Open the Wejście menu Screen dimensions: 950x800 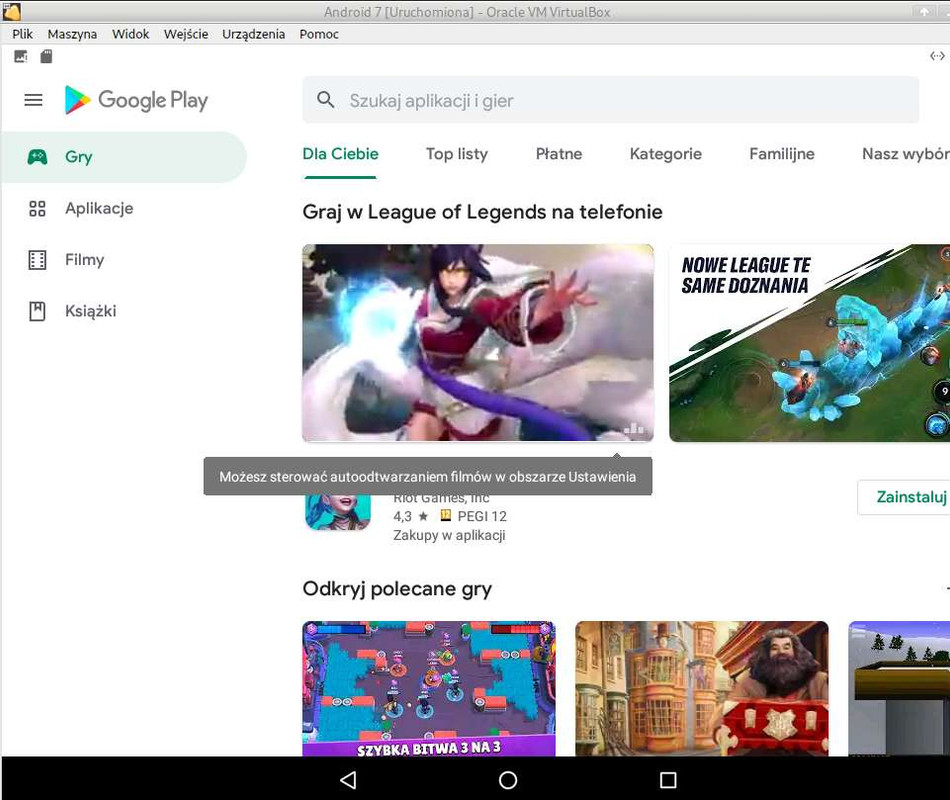pos(186,34)
